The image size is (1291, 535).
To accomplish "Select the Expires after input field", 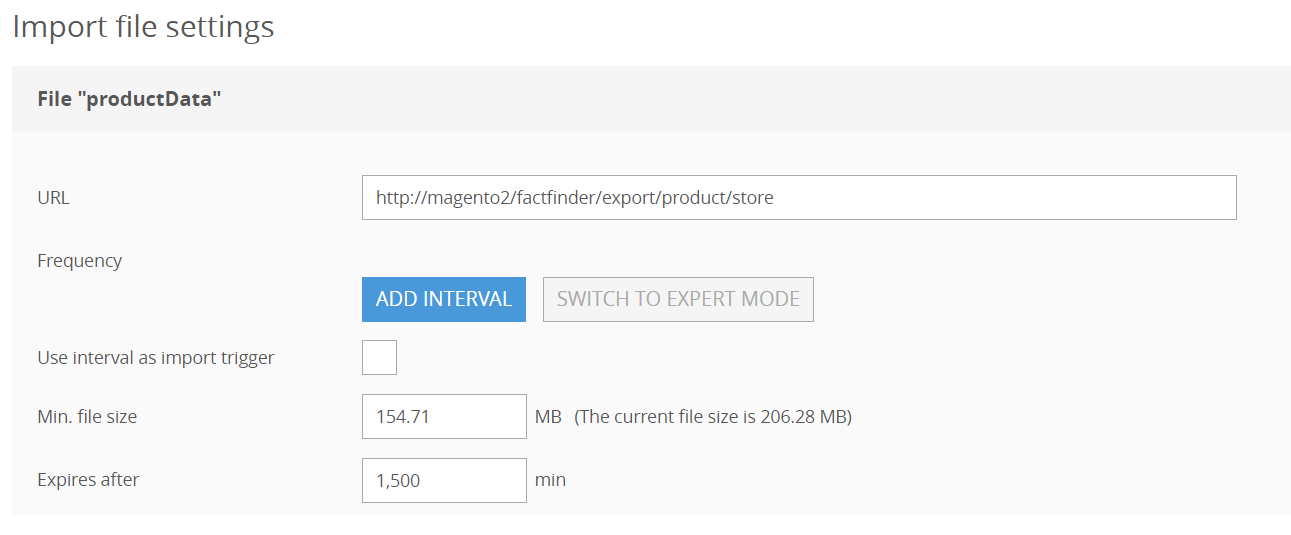I will pos(444,480).
